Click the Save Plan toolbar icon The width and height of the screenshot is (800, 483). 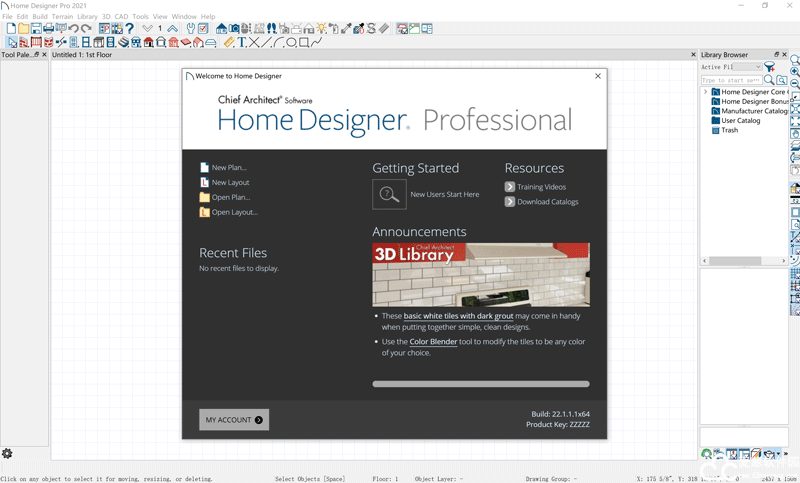coord(36,29)
